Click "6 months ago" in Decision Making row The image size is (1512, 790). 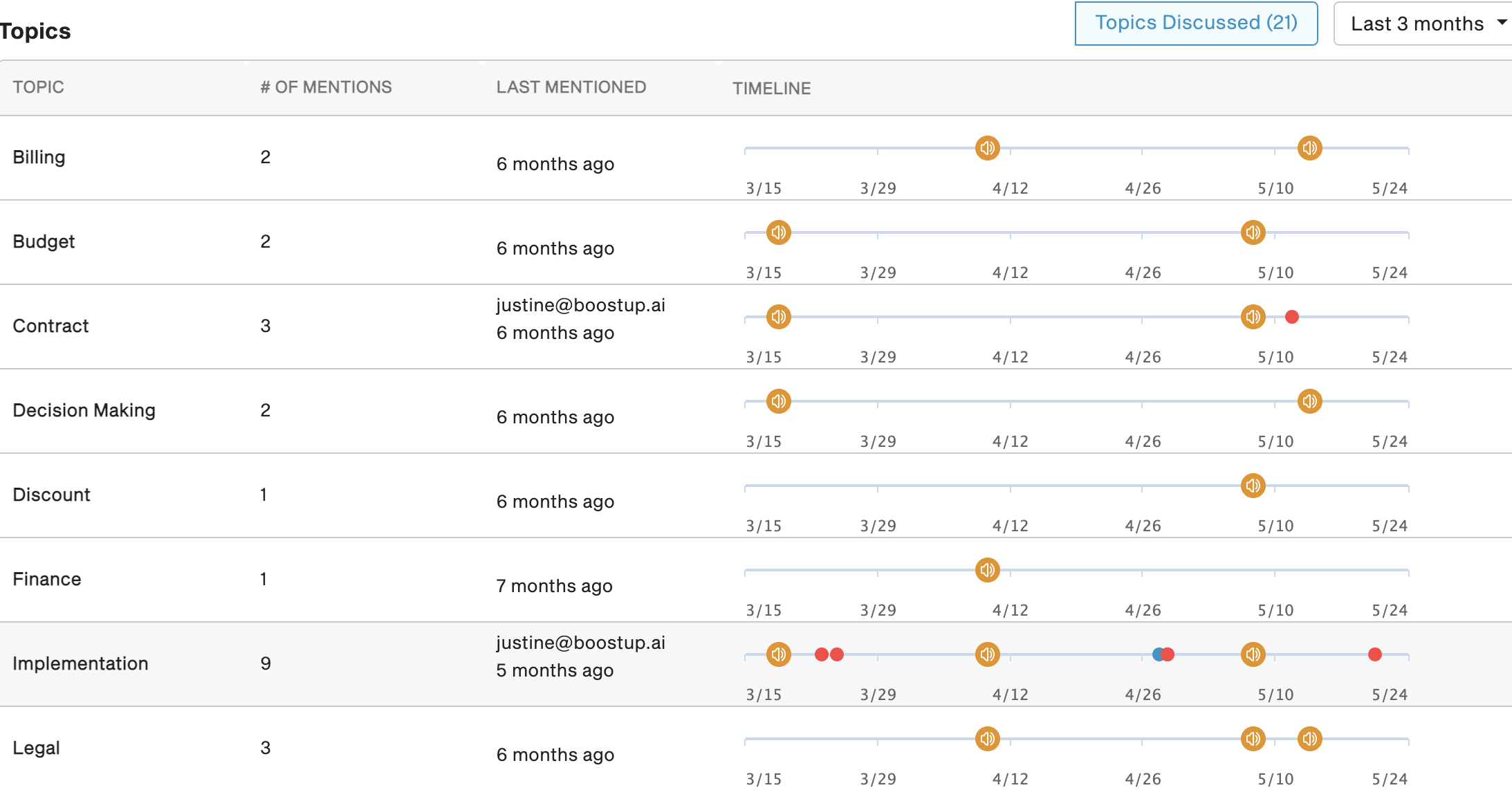coord(555,417)
